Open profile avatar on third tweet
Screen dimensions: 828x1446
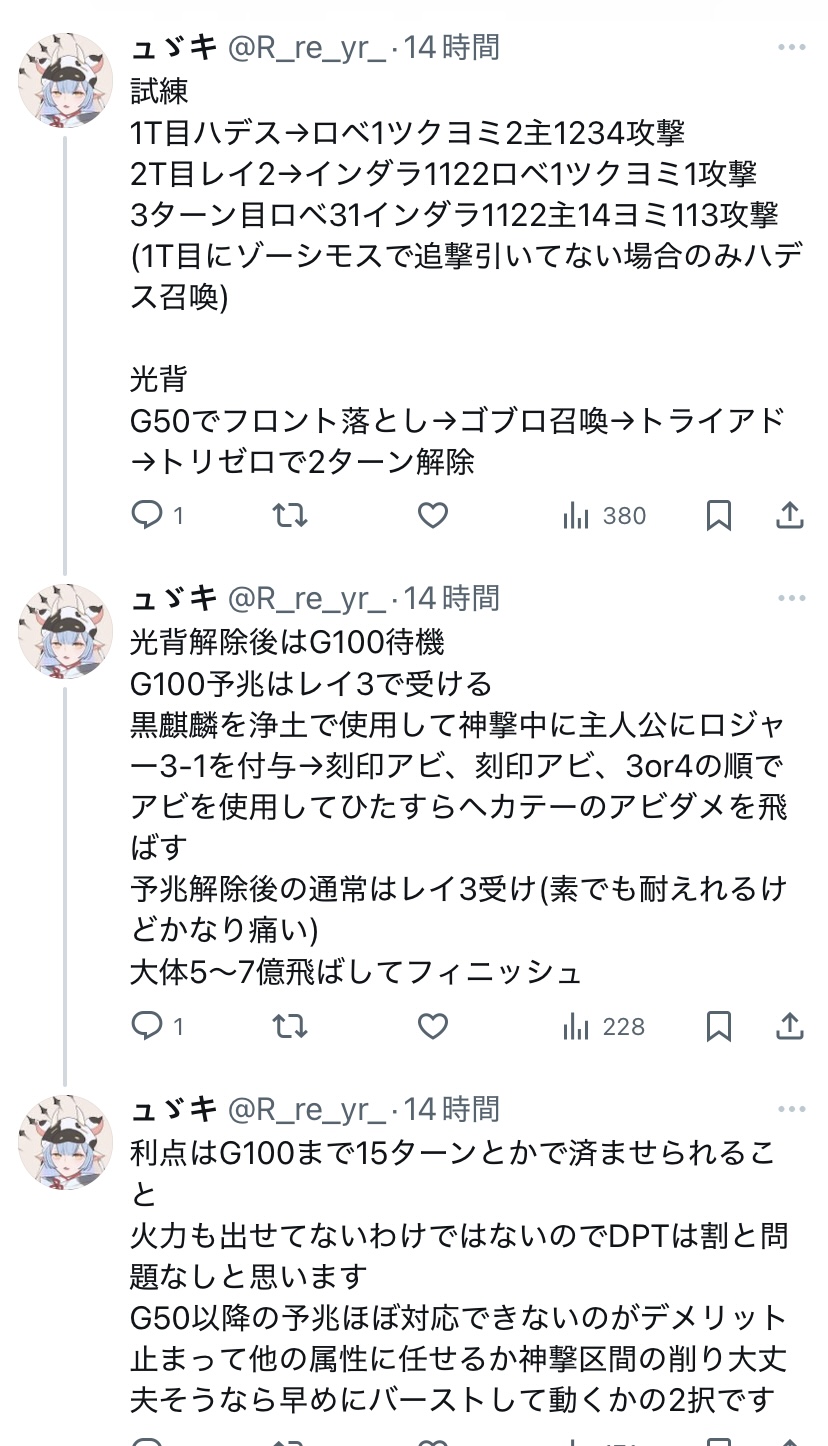coord(66,1141)
